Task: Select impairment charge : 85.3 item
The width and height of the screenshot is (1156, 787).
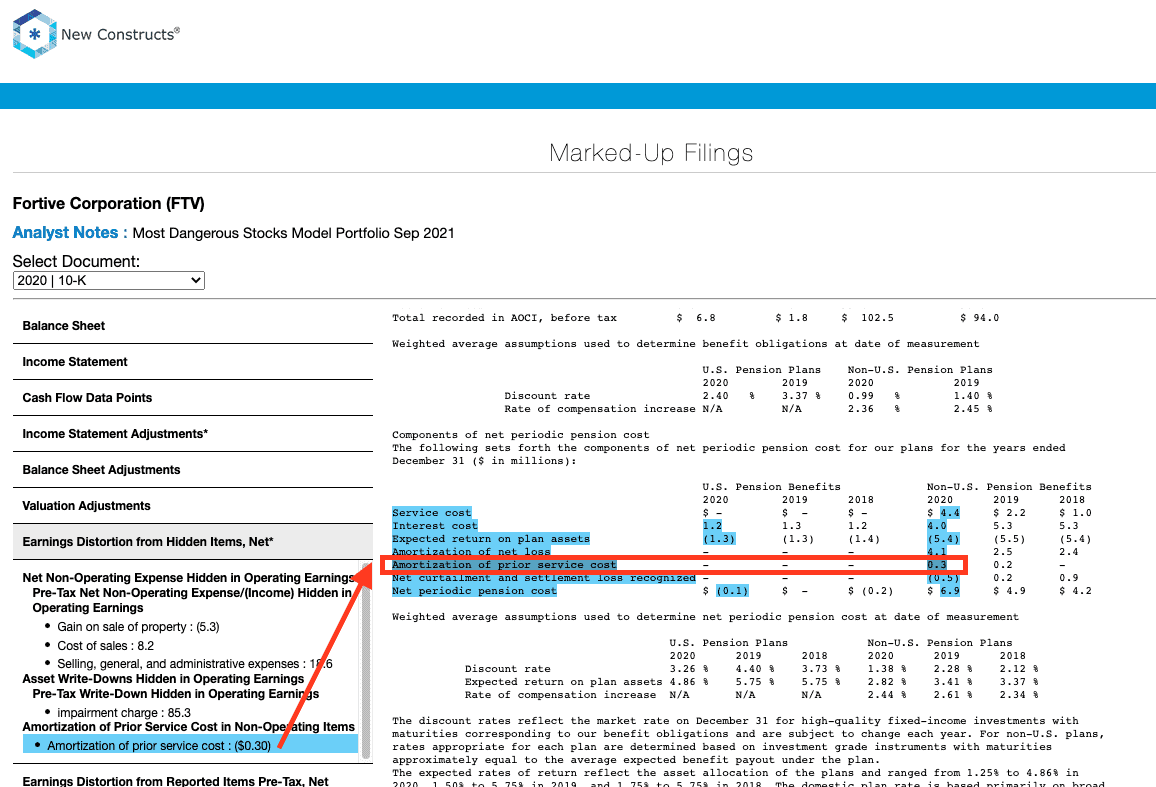Action: pyautogui.click(x=124, y=713)
